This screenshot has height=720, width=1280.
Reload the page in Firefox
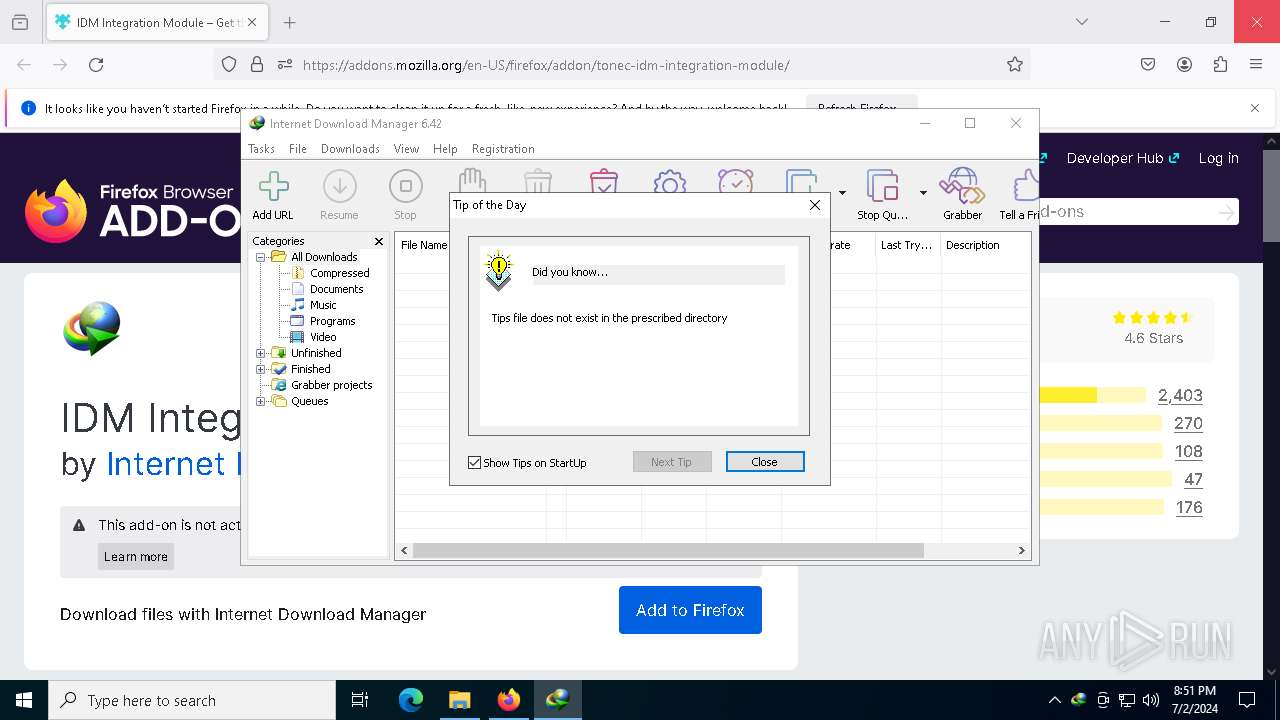pos(96,65)
